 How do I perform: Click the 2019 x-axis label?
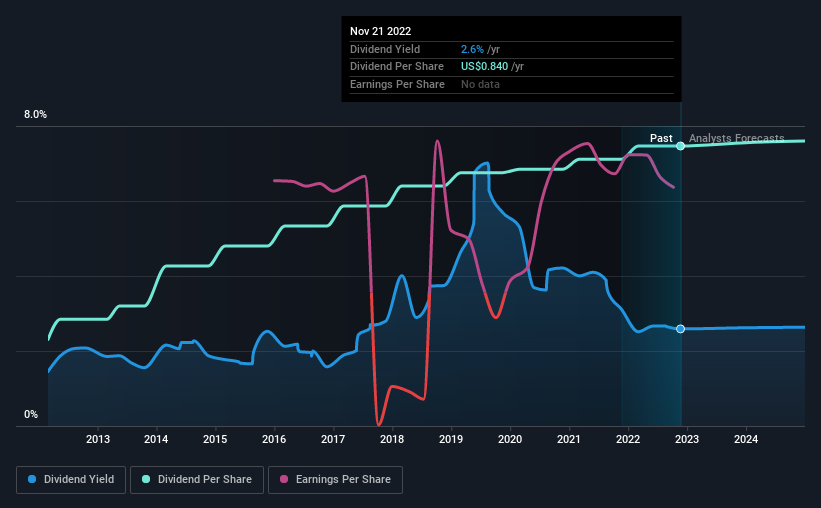pyautogui.click(x=451, y=439)
